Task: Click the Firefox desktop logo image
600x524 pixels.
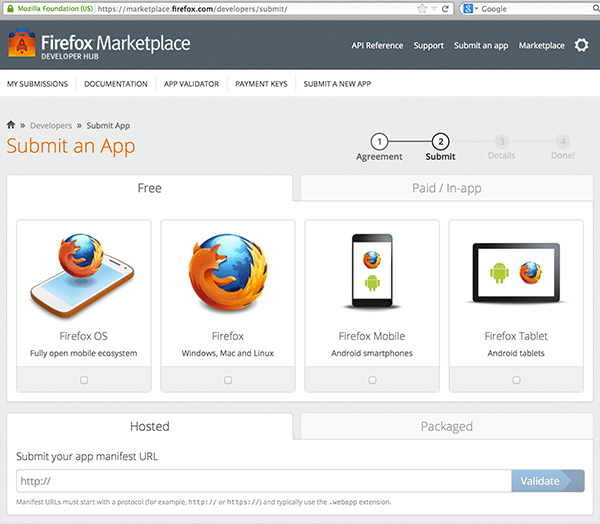Action: pyautogui.click(x=228, y=273)
